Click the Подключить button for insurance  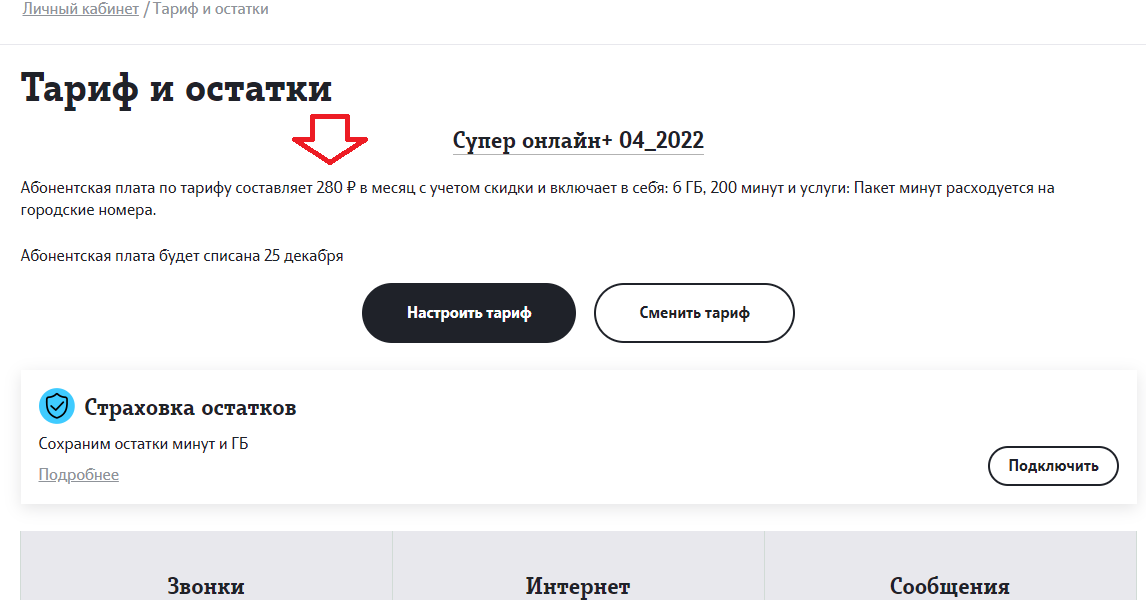point(1053,466)
